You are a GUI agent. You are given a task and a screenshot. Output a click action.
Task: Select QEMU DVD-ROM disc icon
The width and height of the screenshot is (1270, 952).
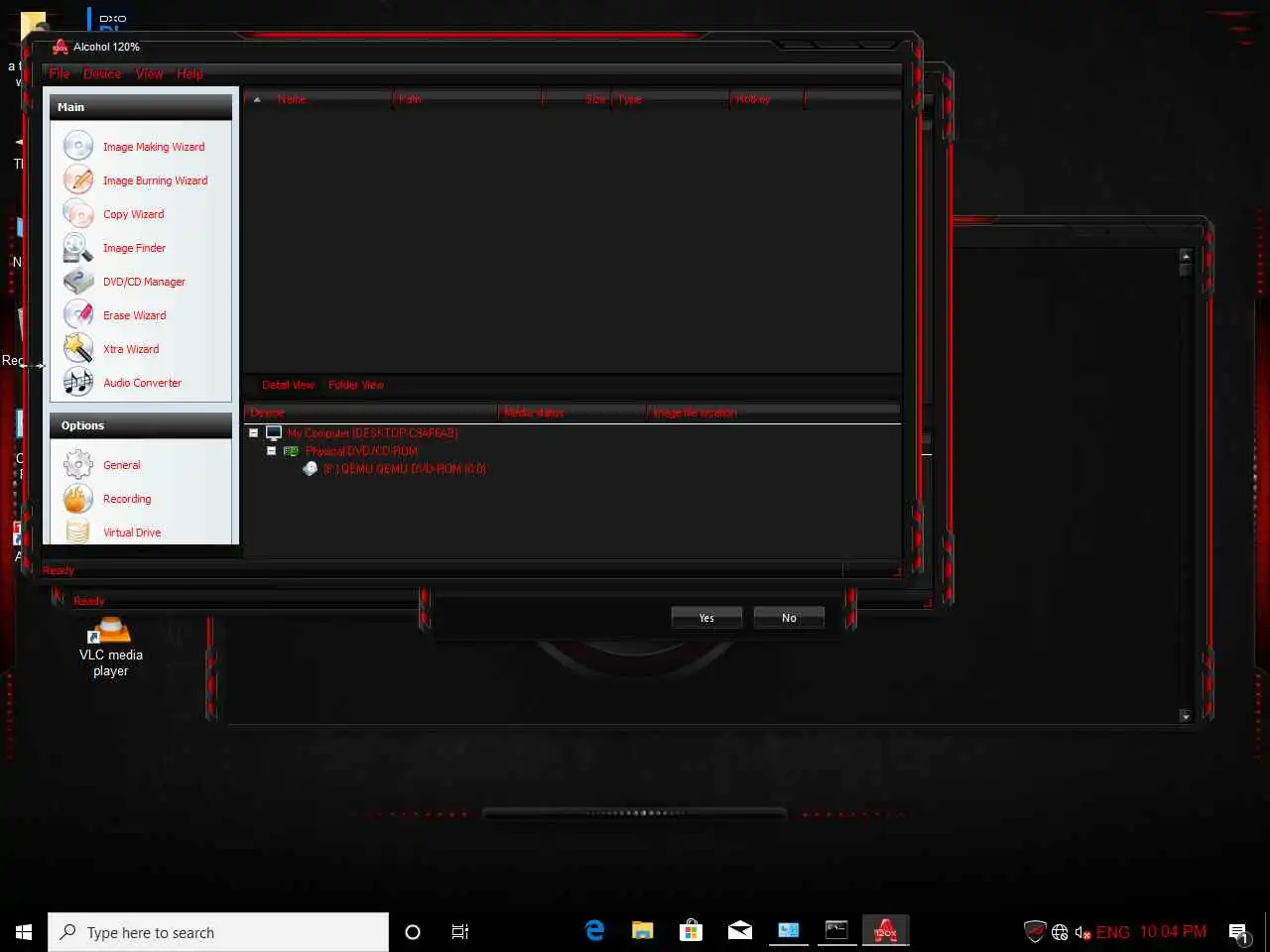tap(311, 469)
